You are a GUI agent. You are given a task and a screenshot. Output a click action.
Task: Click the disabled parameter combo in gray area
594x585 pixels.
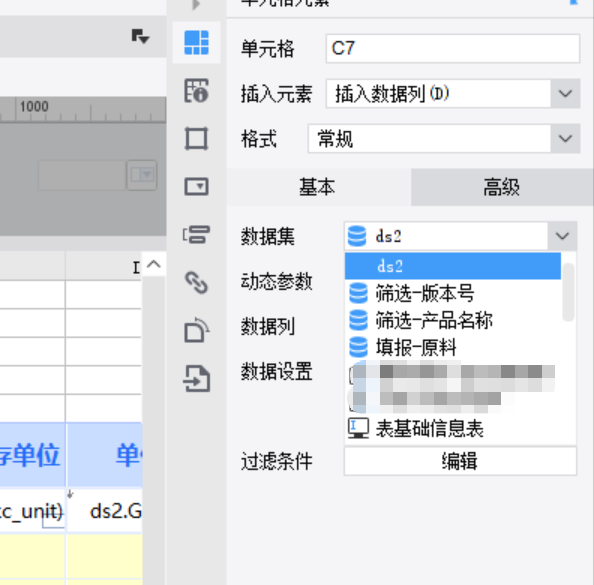[x=97, y=175]
